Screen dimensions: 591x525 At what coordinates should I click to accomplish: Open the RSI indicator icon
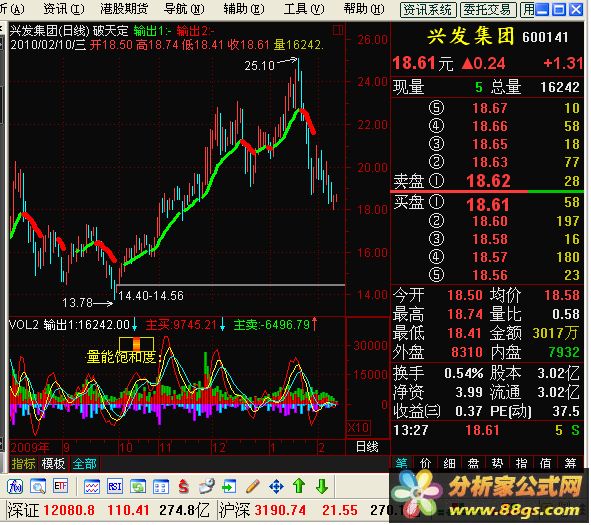tap(115, 487)
